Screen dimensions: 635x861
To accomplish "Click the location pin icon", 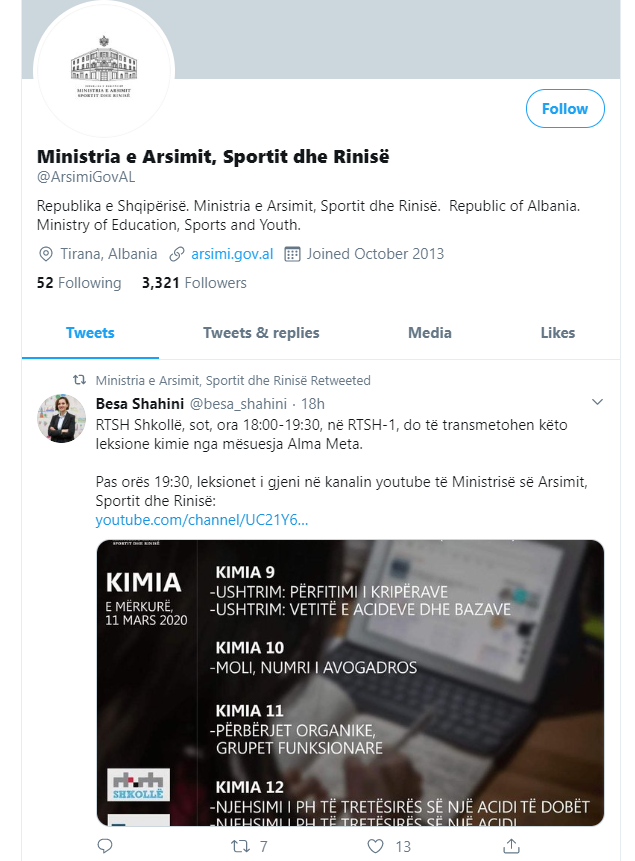I will [46, 254].
